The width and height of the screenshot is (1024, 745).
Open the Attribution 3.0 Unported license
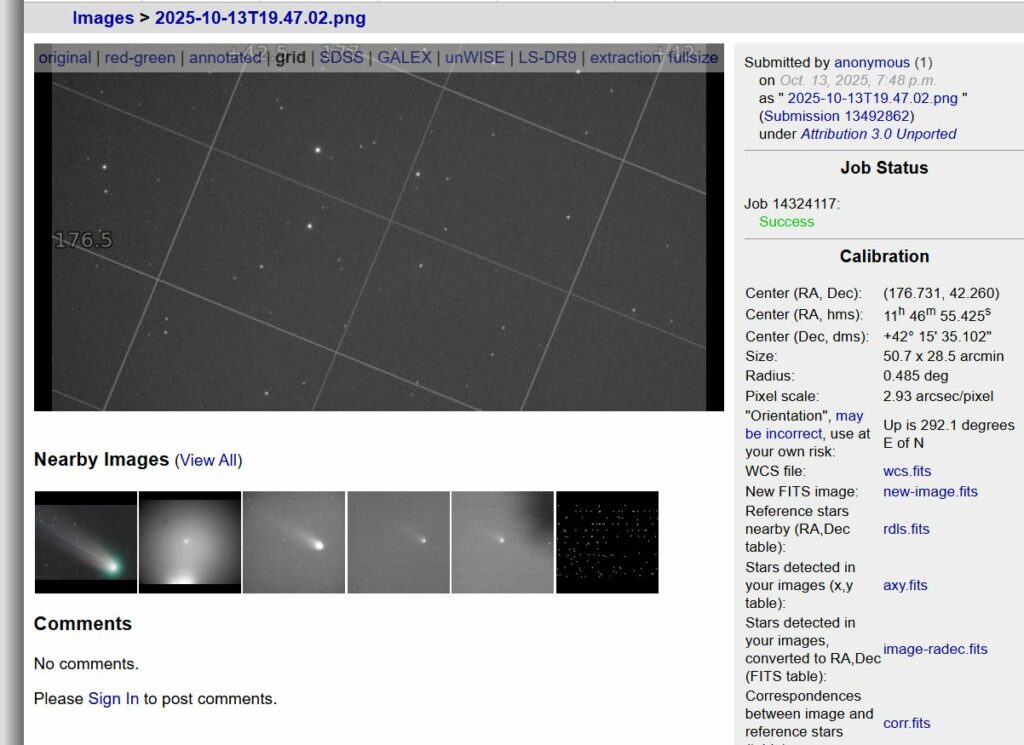[878, 134]
